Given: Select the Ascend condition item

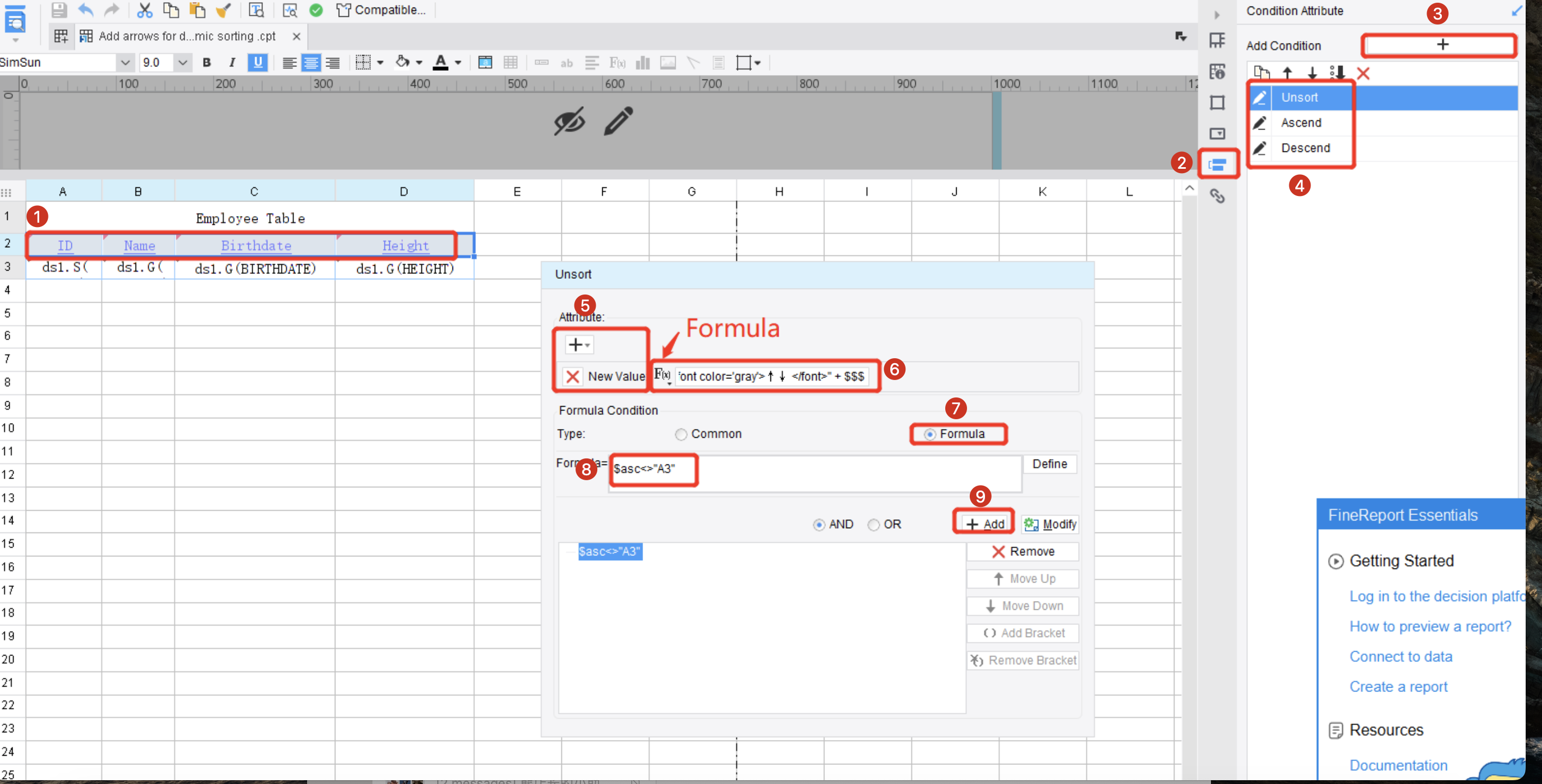Looking at the screenshot, I should (x=1384, y=122).
